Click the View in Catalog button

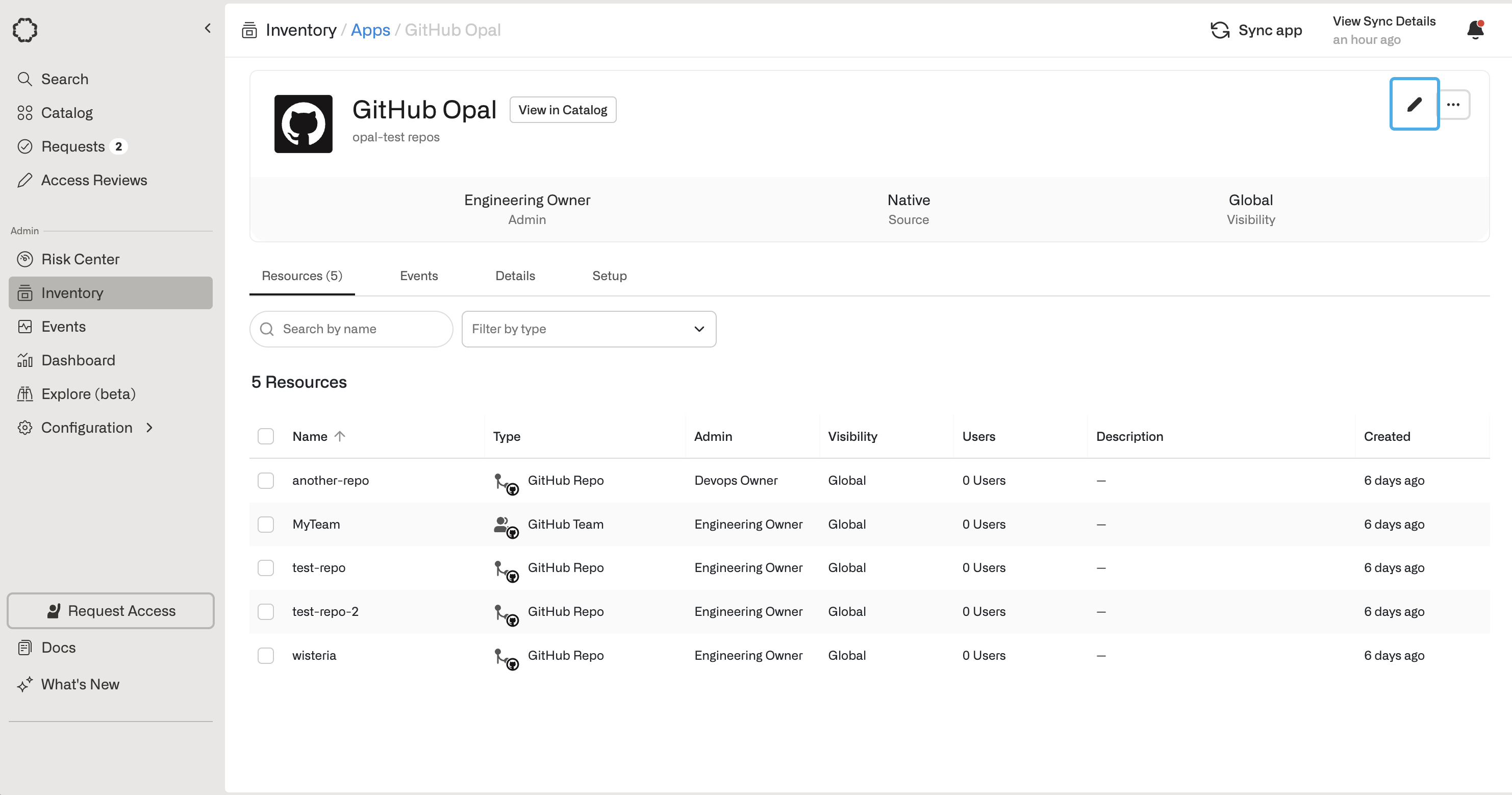click(562, 110)
